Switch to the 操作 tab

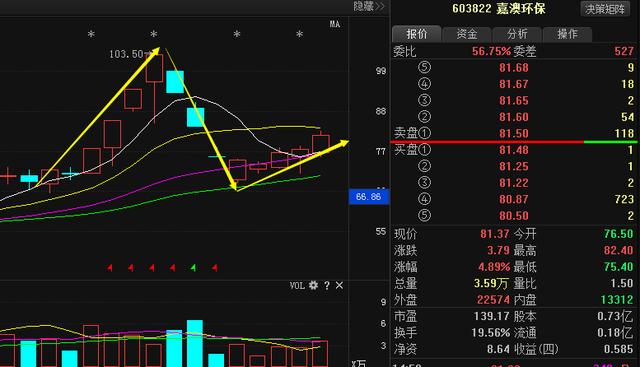(567, 34)
